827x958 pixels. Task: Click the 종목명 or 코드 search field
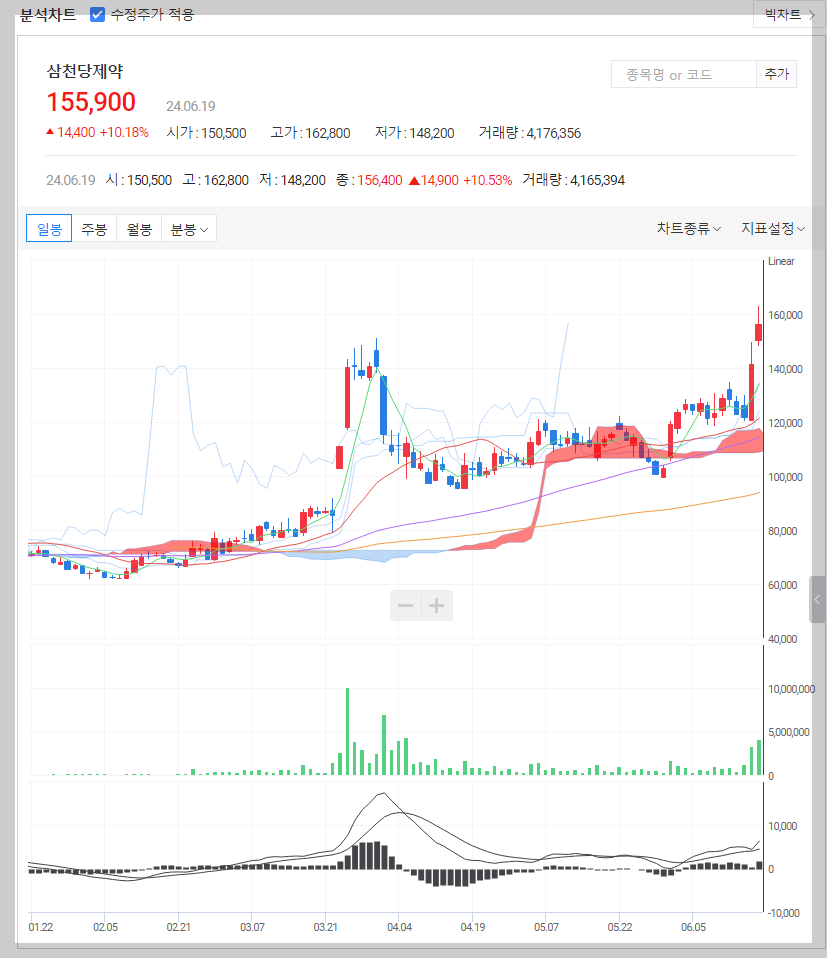683,75
